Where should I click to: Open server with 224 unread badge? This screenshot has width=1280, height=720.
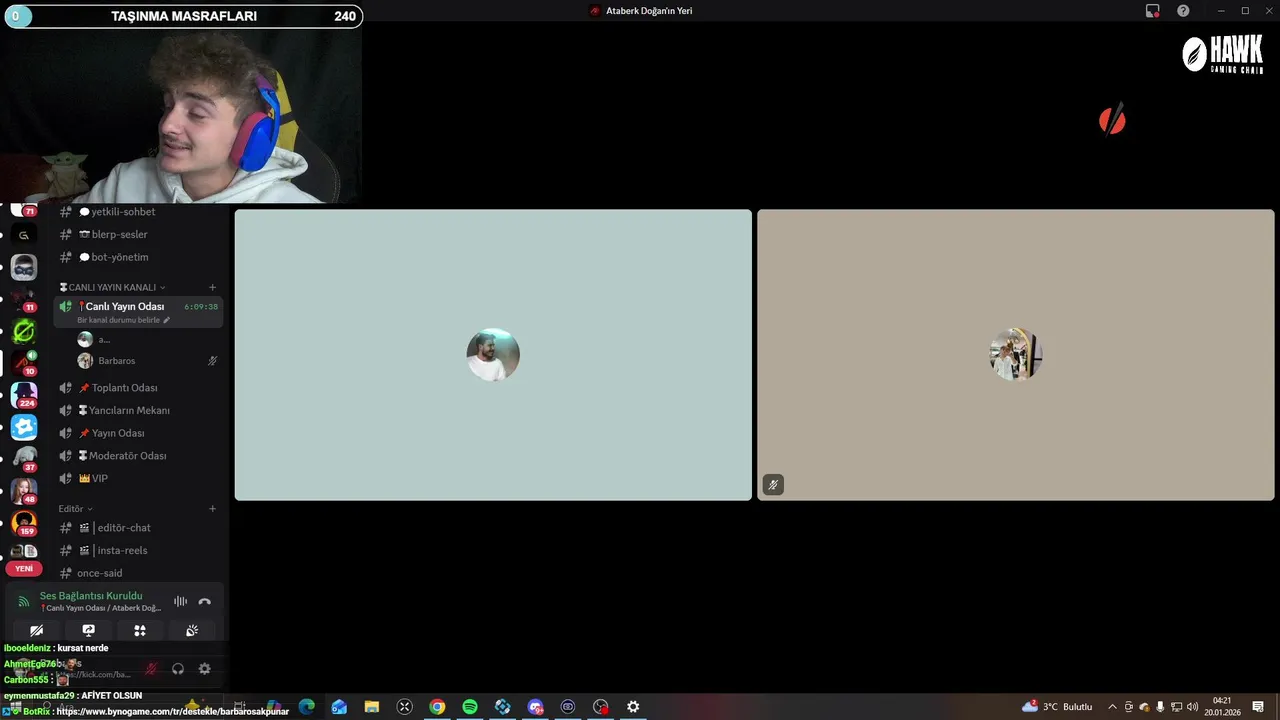point(24,395)
